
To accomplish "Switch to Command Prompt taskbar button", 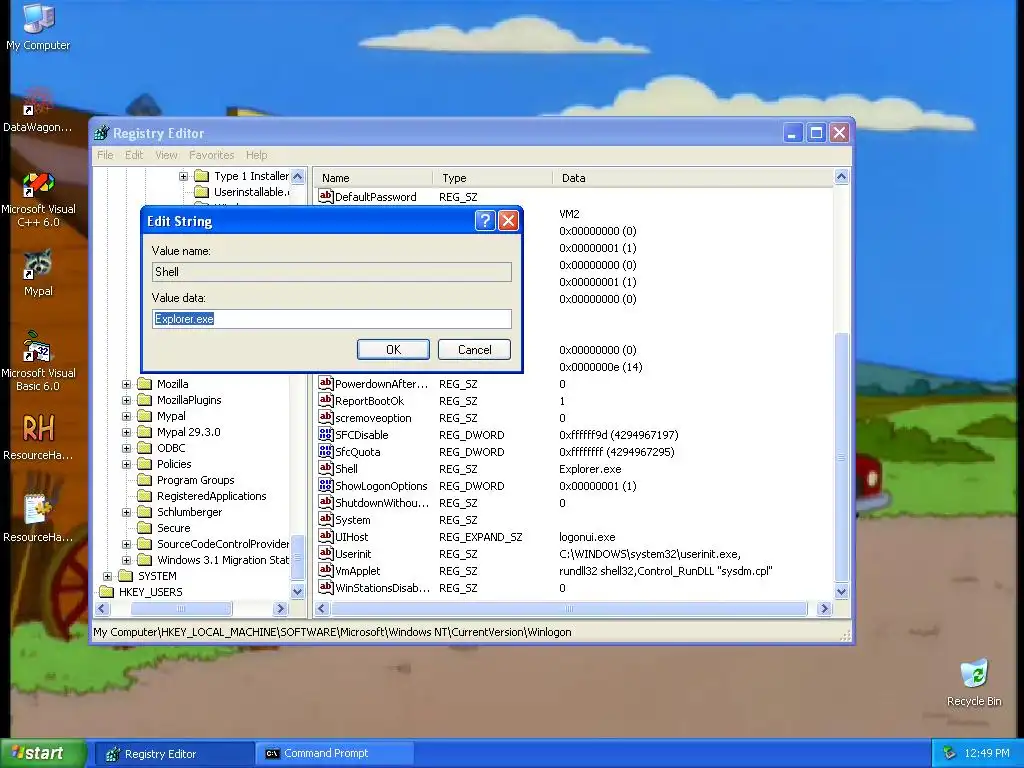I will coord(334,753).
